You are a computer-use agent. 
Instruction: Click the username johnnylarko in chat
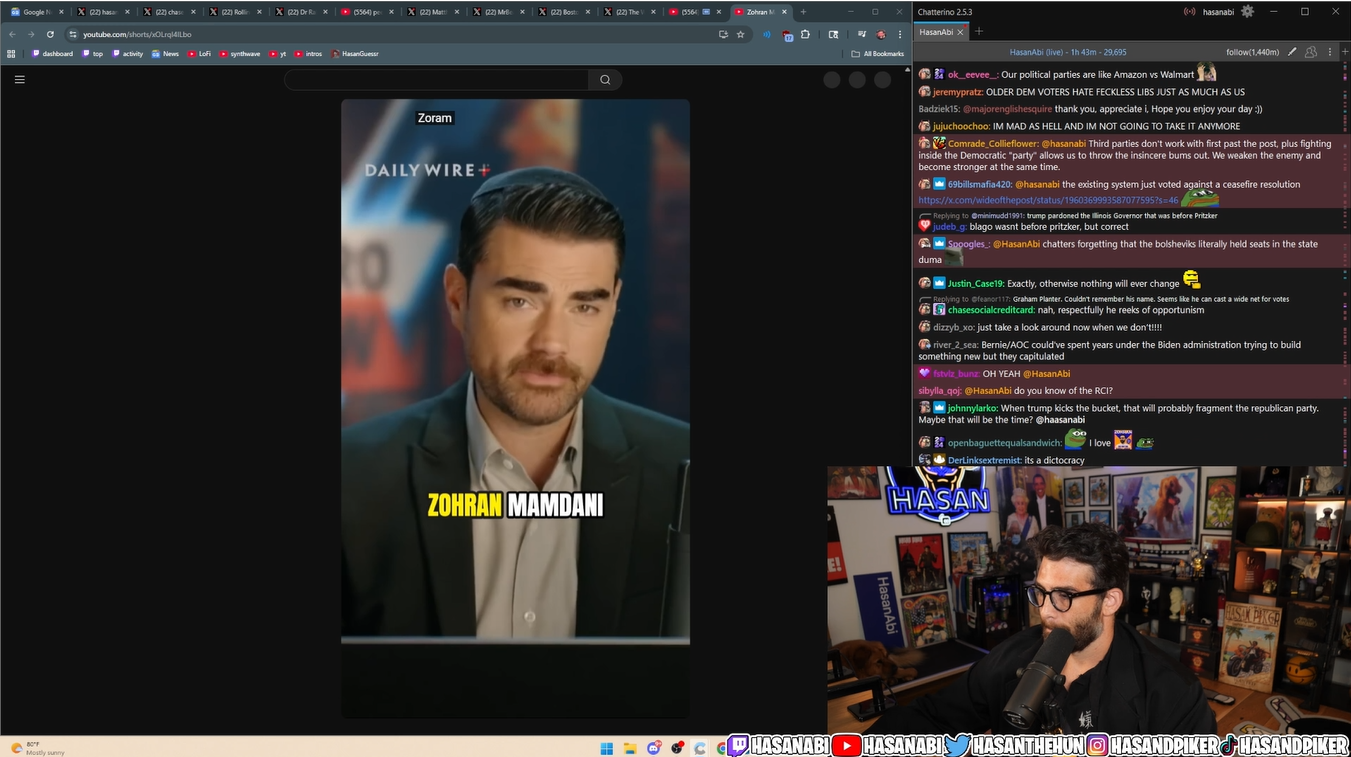pyautogui.click(x=972, y=408)
